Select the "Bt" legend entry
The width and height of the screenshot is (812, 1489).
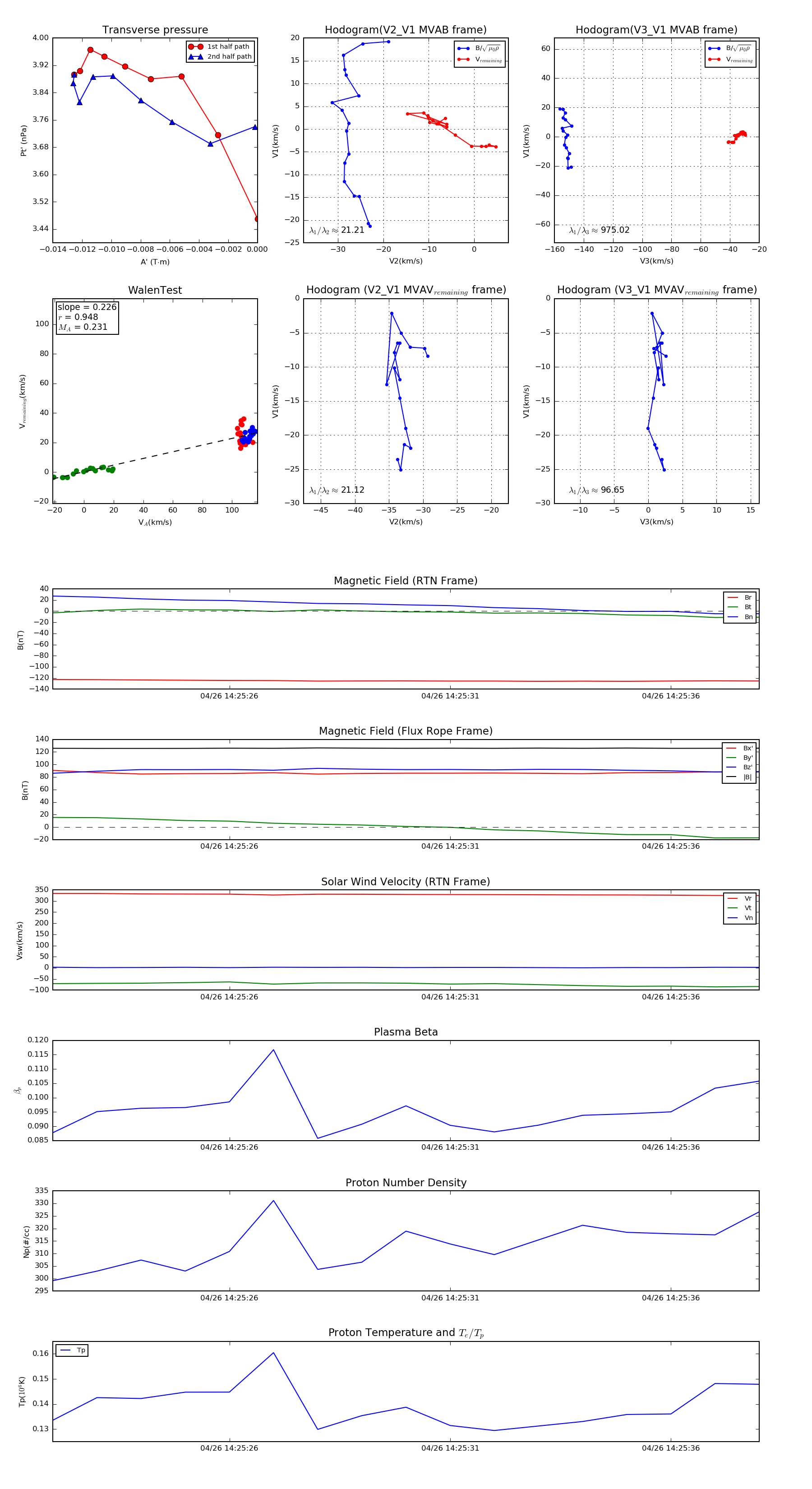(x=740, y=607)
